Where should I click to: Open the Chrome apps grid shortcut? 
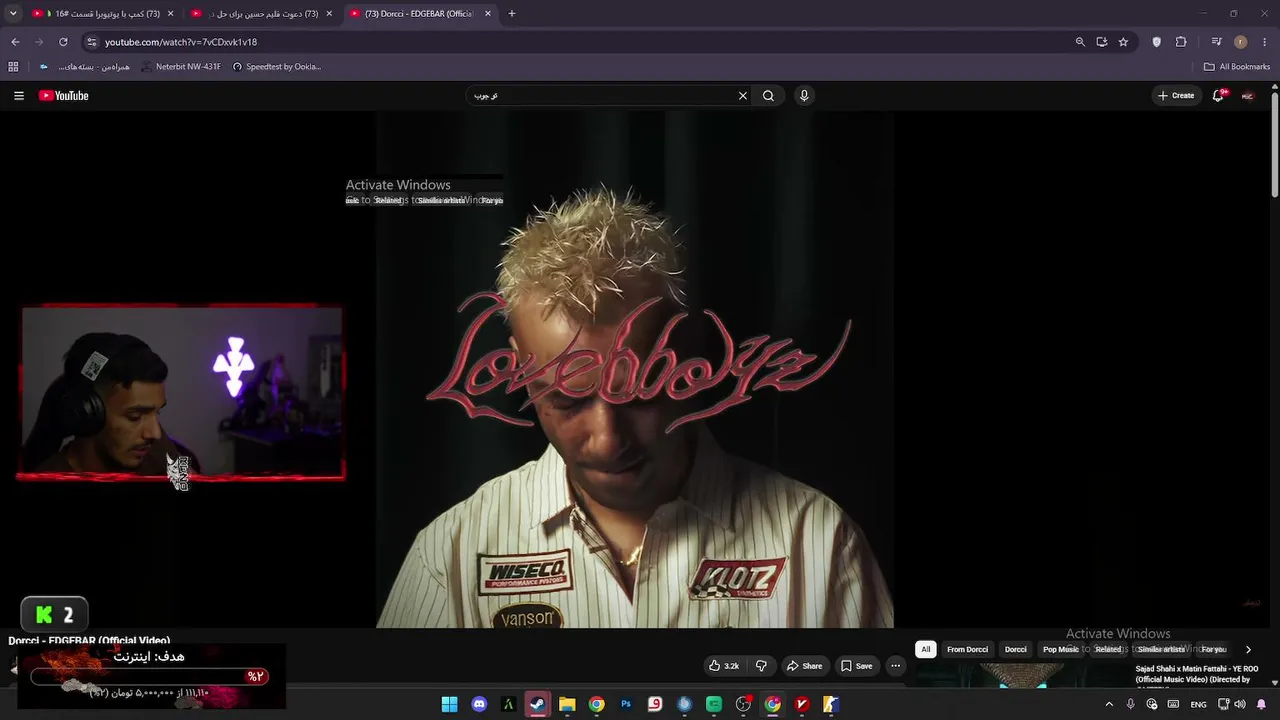[x=13, y=67]
